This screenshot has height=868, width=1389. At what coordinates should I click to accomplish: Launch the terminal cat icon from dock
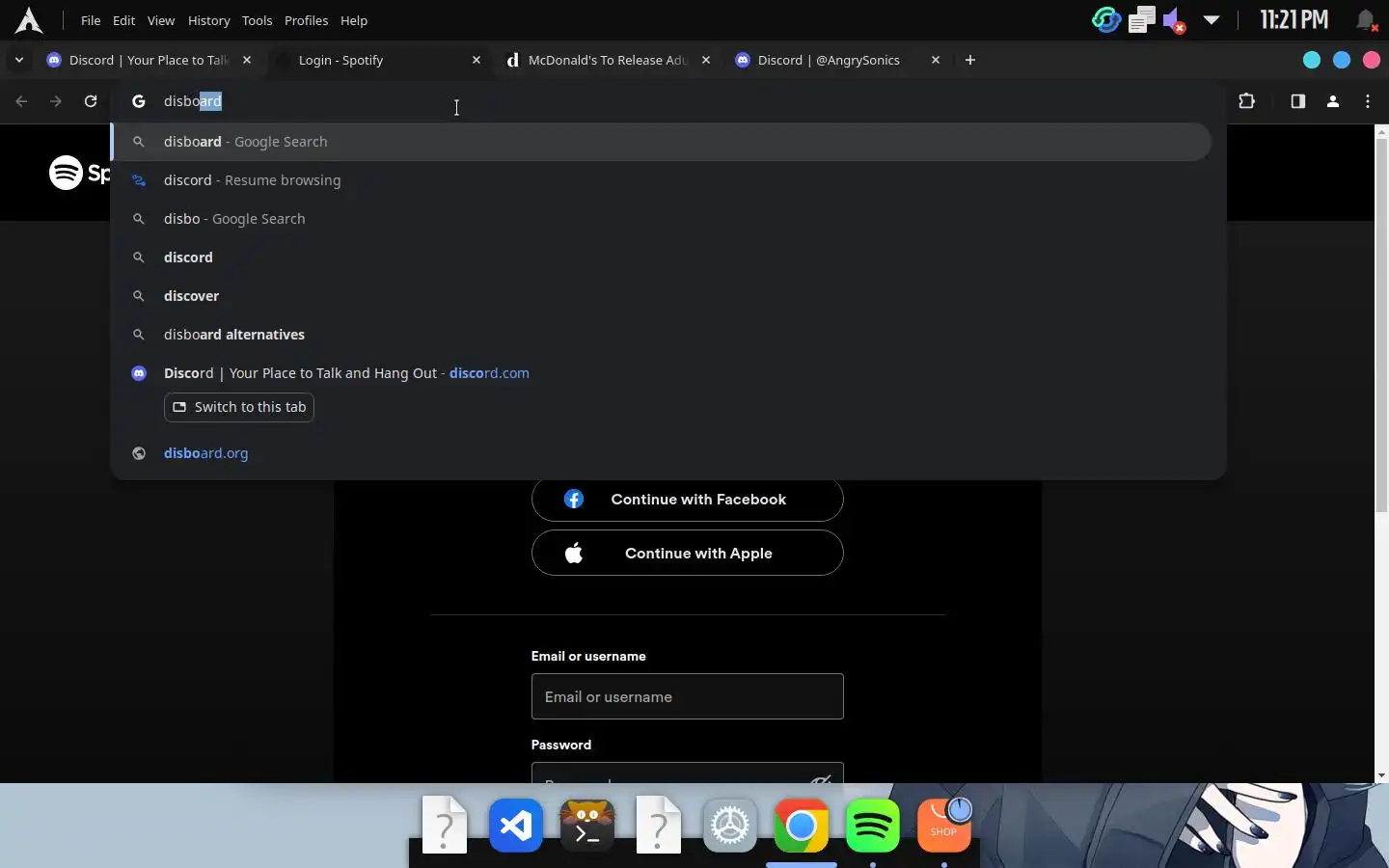pos(587,826)
